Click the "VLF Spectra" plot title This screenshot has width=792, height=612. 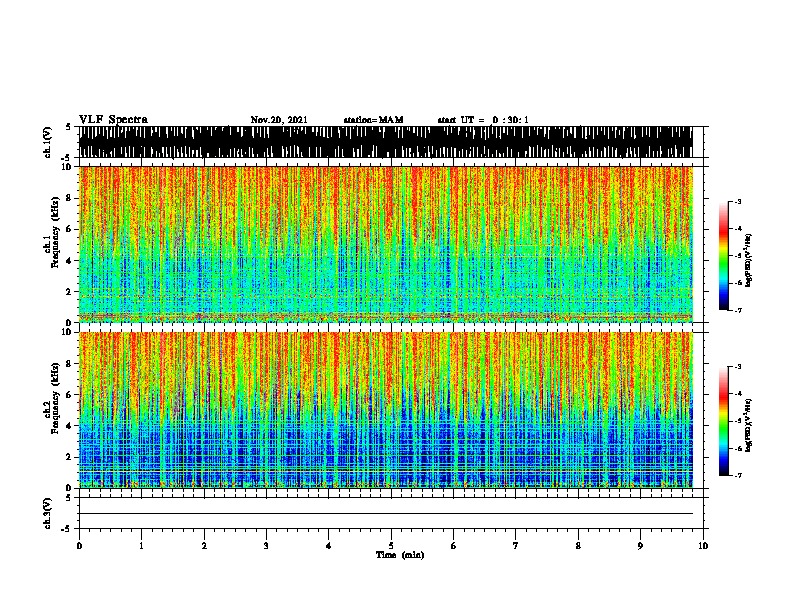click(x=113, y=120)
